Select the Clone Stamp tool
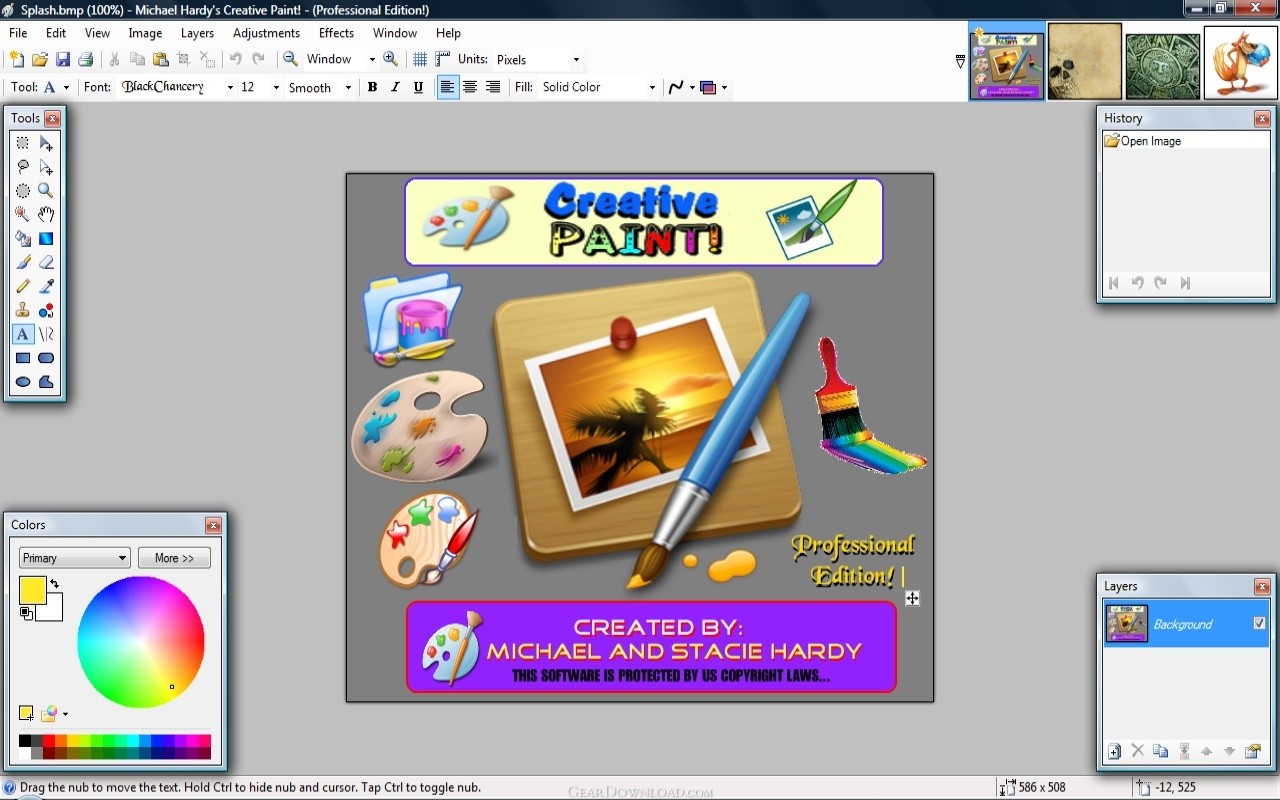The image size is (1280, 800). pos(22,310)
